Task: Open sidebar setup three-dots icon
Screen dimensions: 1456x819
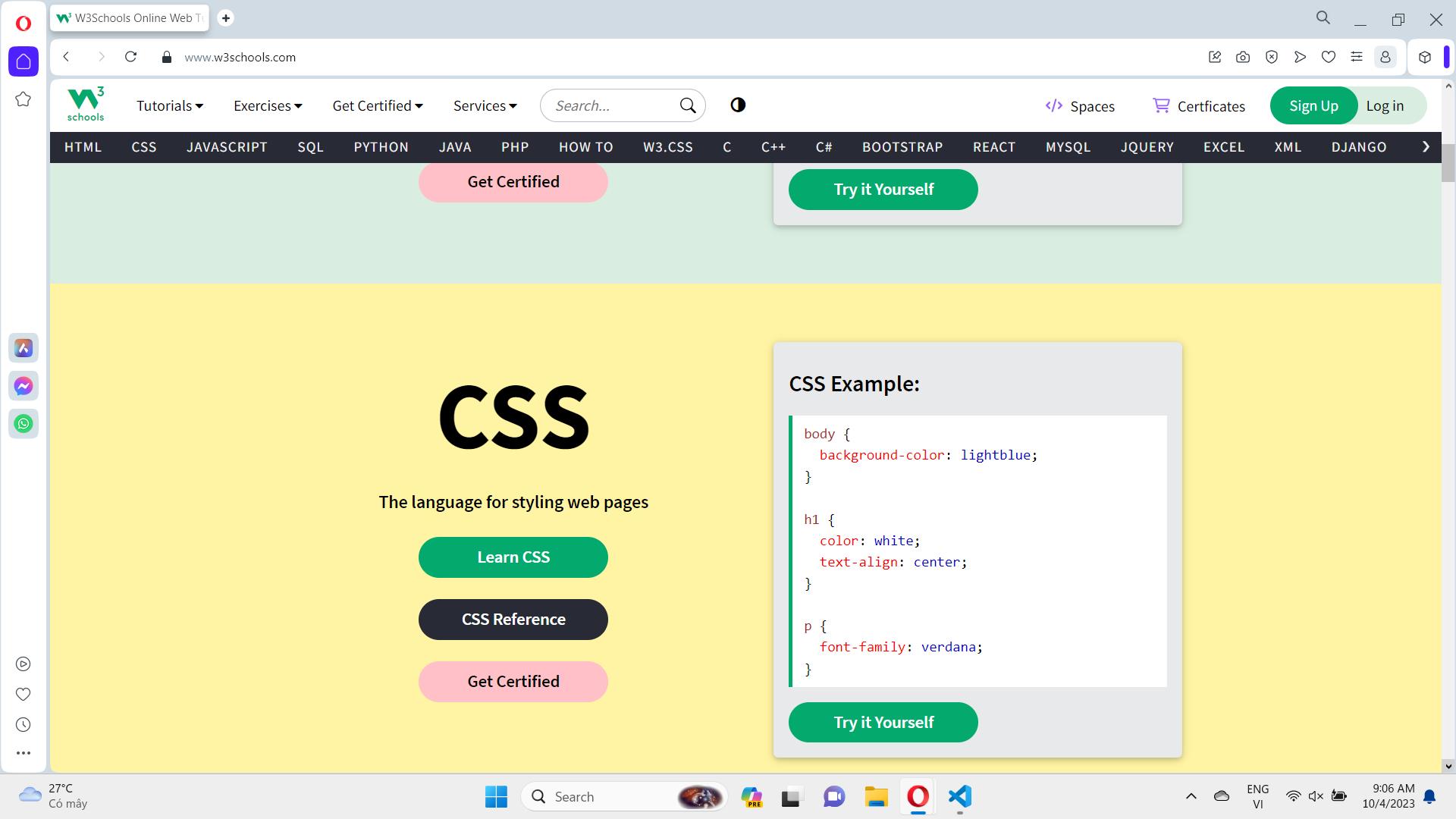Action: tap(24, 753)
